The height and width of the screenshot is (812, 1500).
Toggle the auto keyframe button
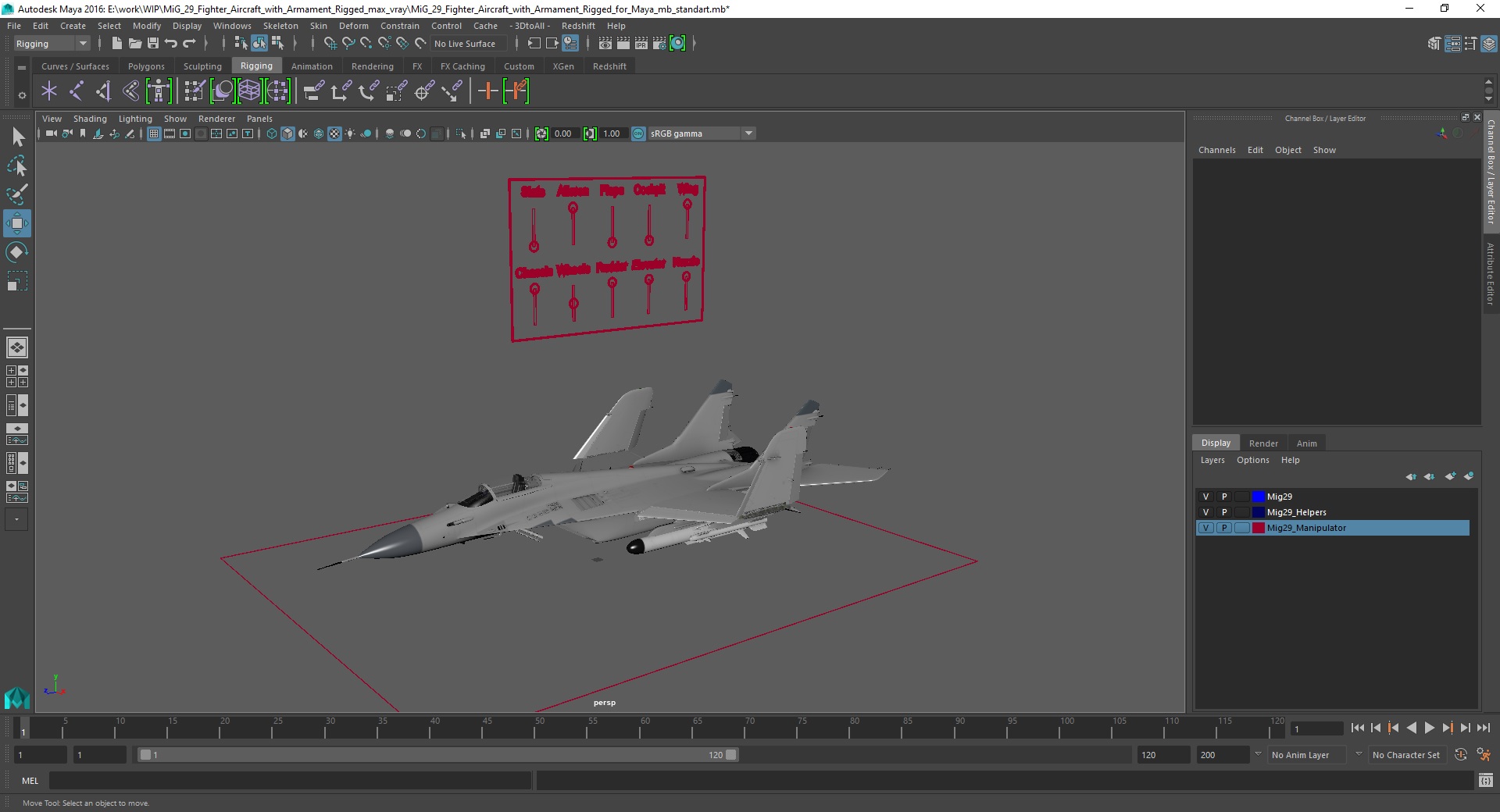pos(1461,755)
